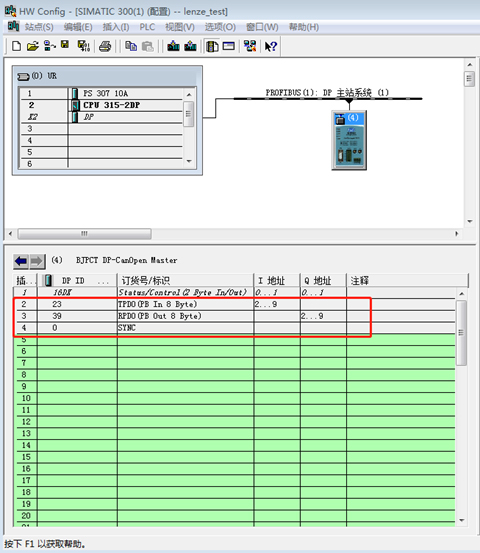Click the Download to Module icon

click(173, 46)
